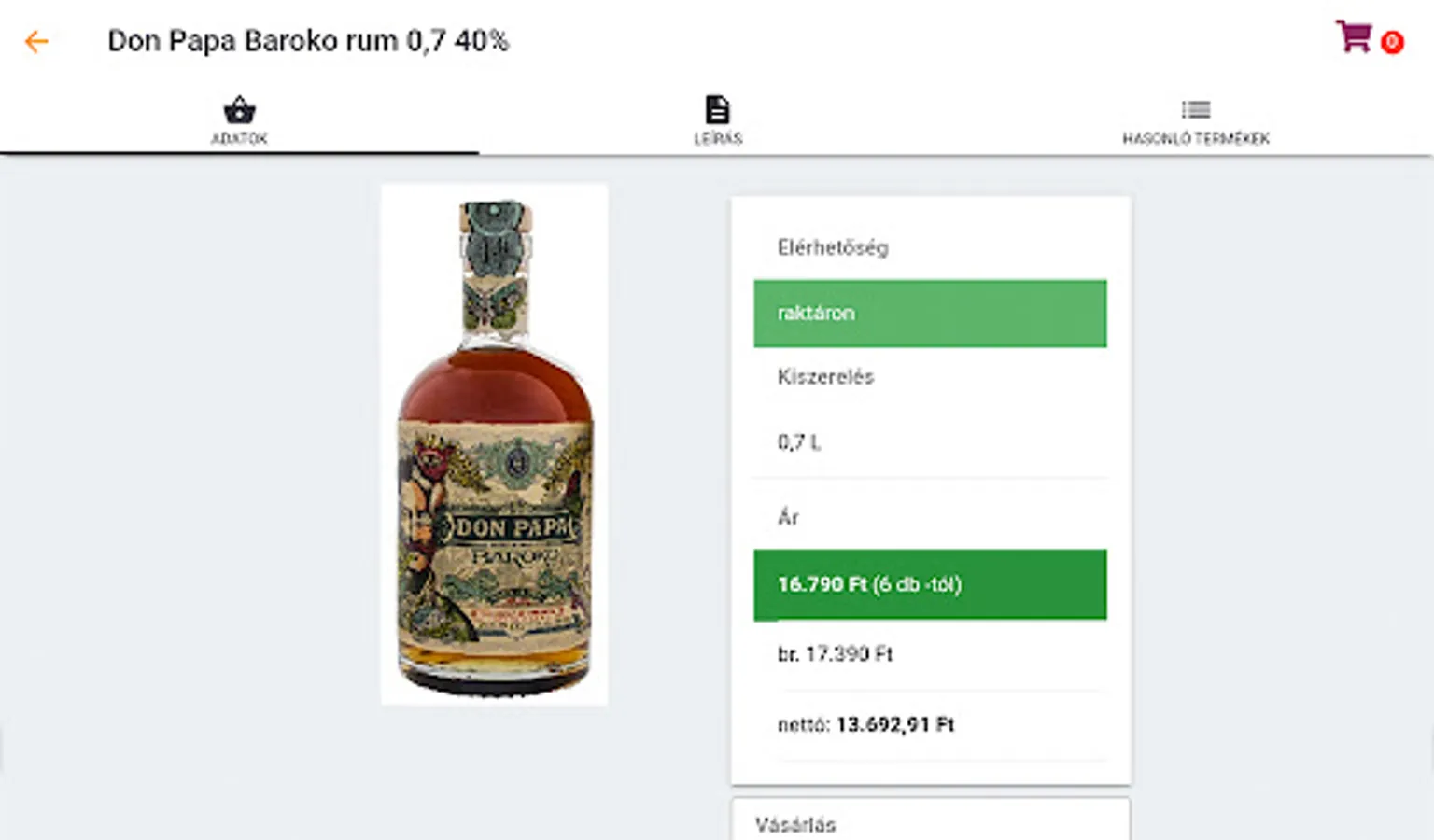Image resolution: width=1434 pixels, height=840 pixels.
Task: Click the nettó 13.692,91 Ft price row
Action: coord(865,724)
